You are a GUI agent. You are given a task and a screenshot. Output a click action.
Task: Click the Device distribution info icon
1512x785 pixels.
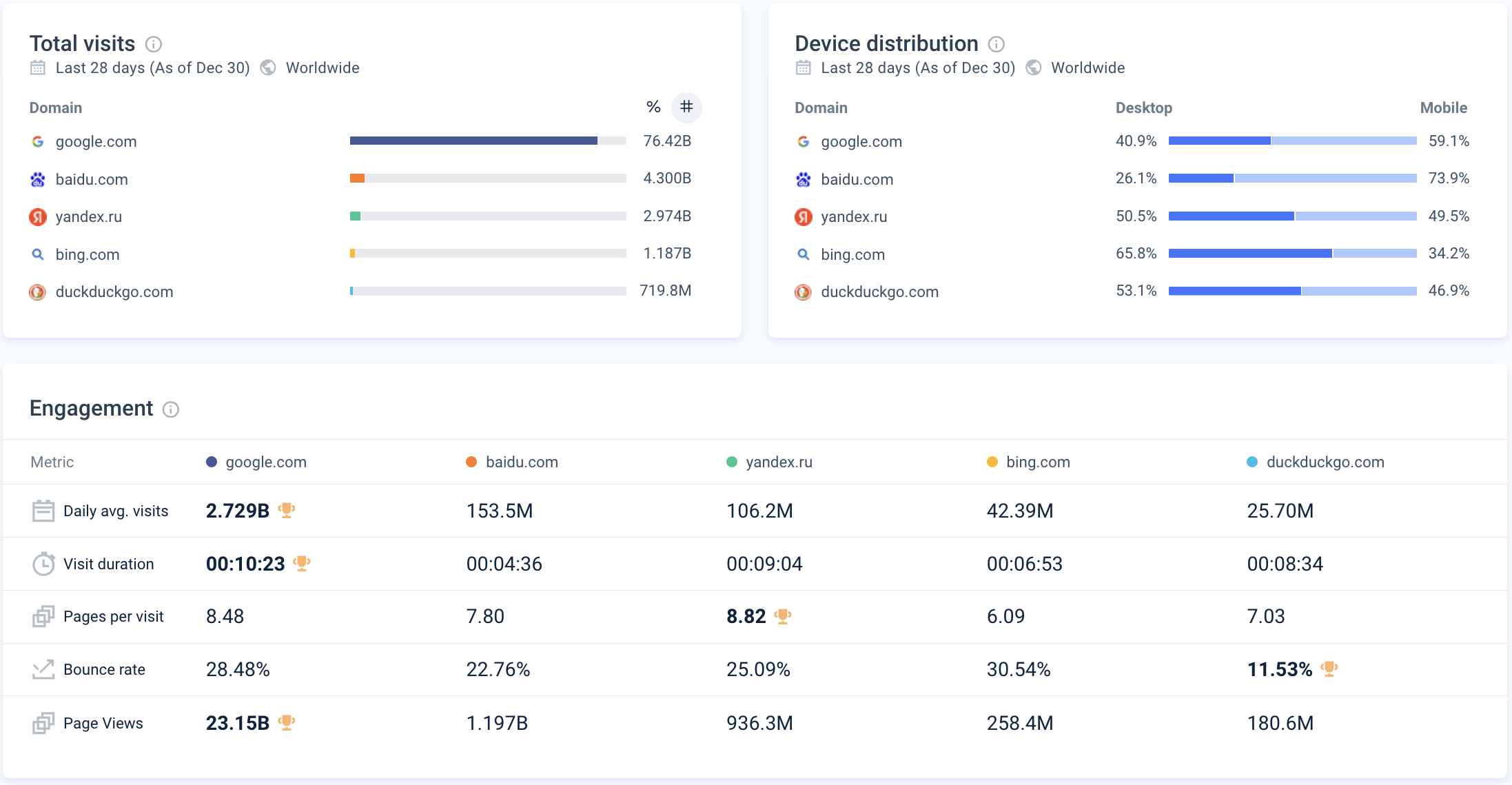click(997, 44)
